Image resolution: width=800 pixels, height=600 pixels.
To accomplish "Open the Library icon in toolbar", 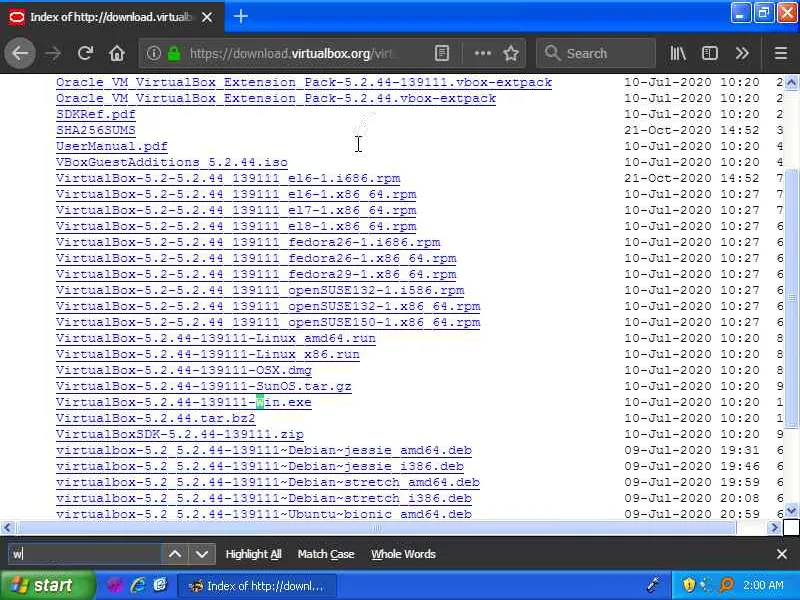I will click(x=678, y=53).
